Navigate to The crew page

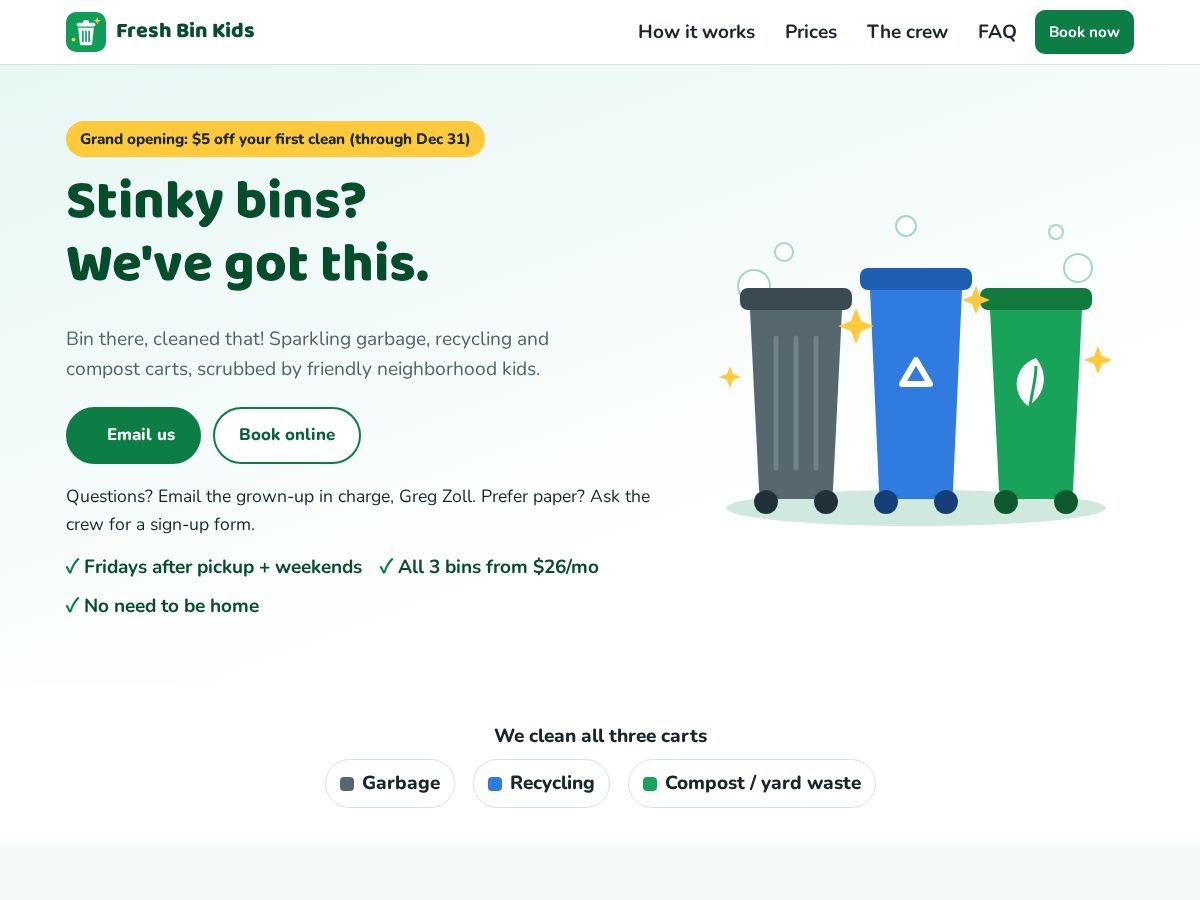pyautogui.click(x=907, y=32)
